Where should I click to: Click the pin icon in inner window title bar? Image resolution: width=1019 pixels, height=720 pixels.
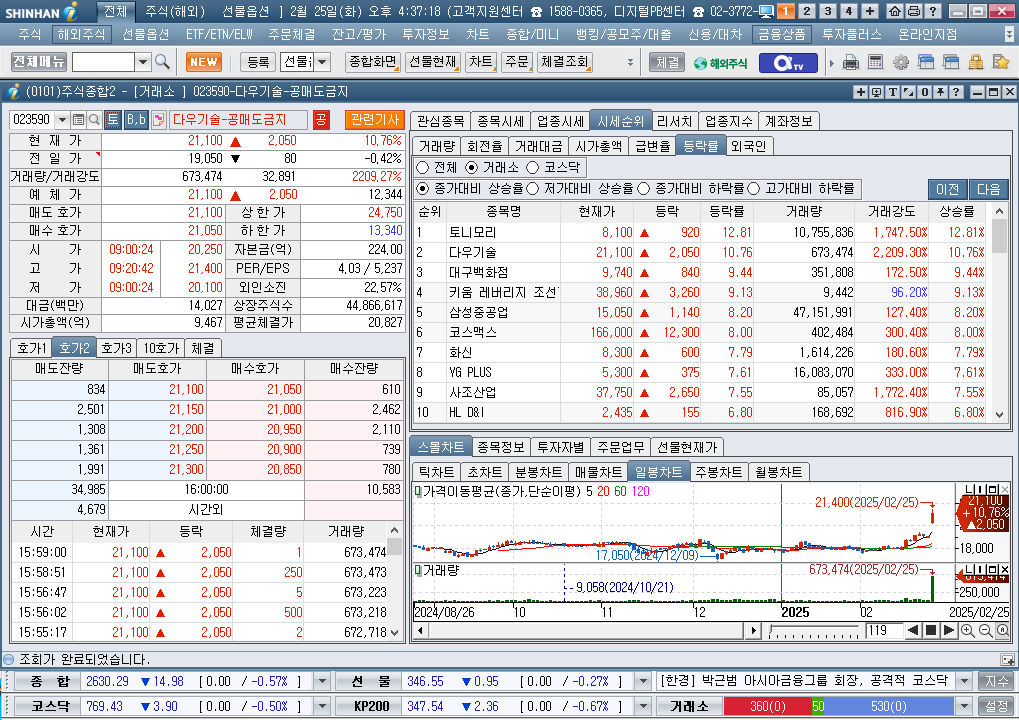point(940,92)
